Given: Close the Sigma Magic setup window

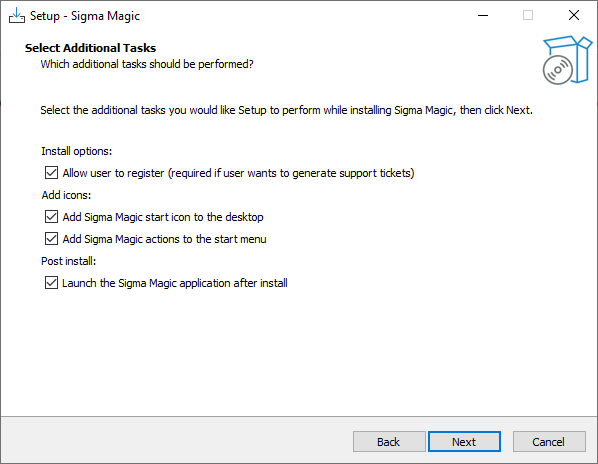Looking at the screenshot, I should (574, 16).
